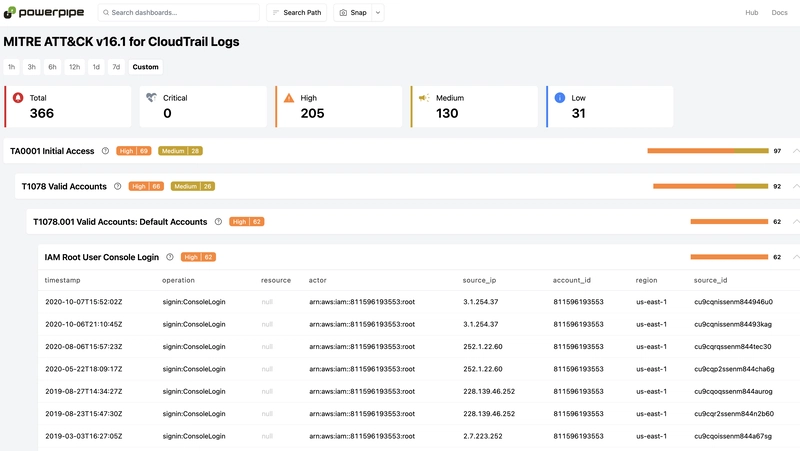Open info icon beside IAM Root User Console Login
This screenshot has width=800, height=451.
pyautogui.click(x=170, y=257)
